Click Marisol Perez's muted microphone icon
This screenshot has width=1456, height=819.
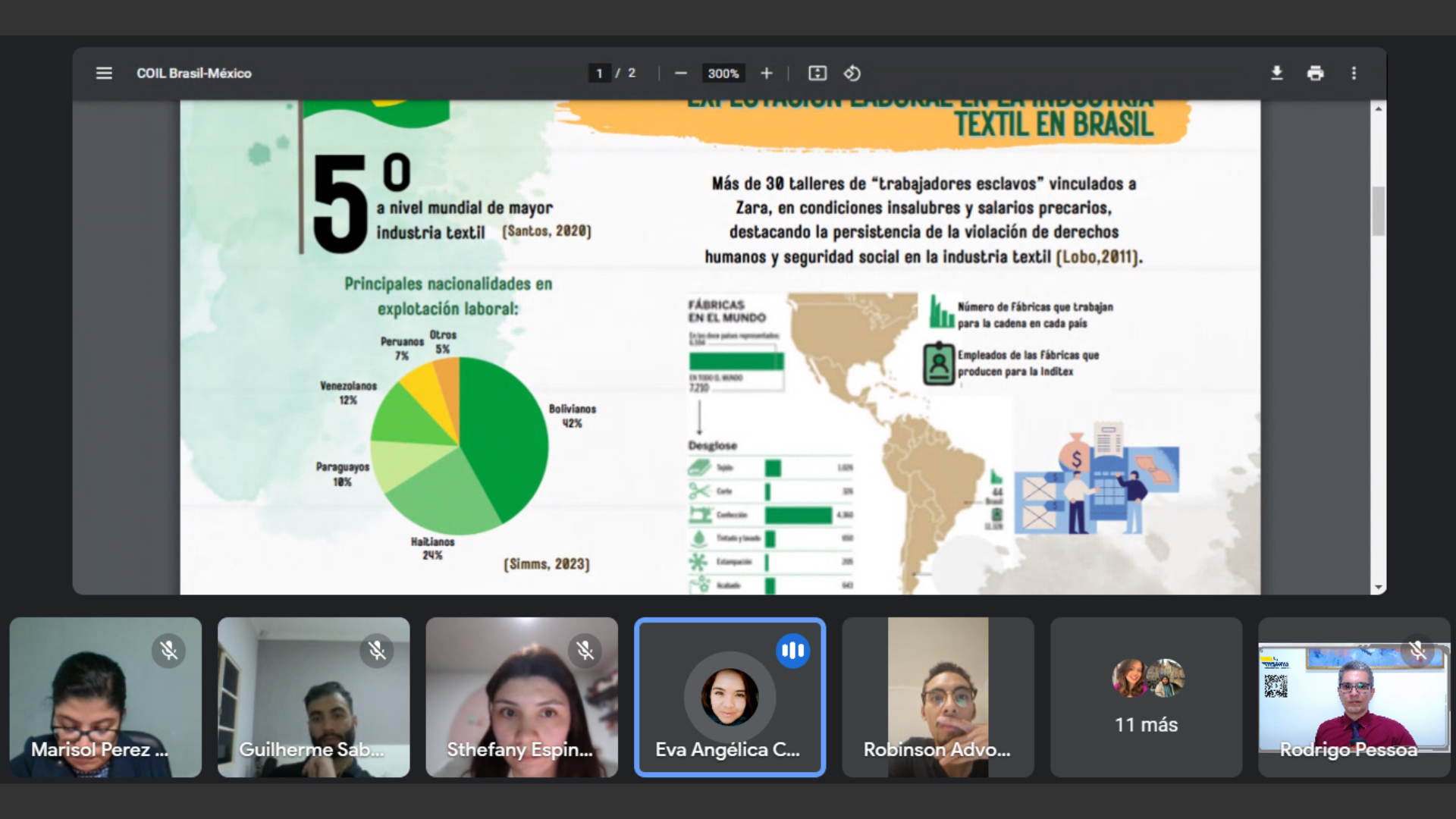pyautogui.click(x=168, y=651)
